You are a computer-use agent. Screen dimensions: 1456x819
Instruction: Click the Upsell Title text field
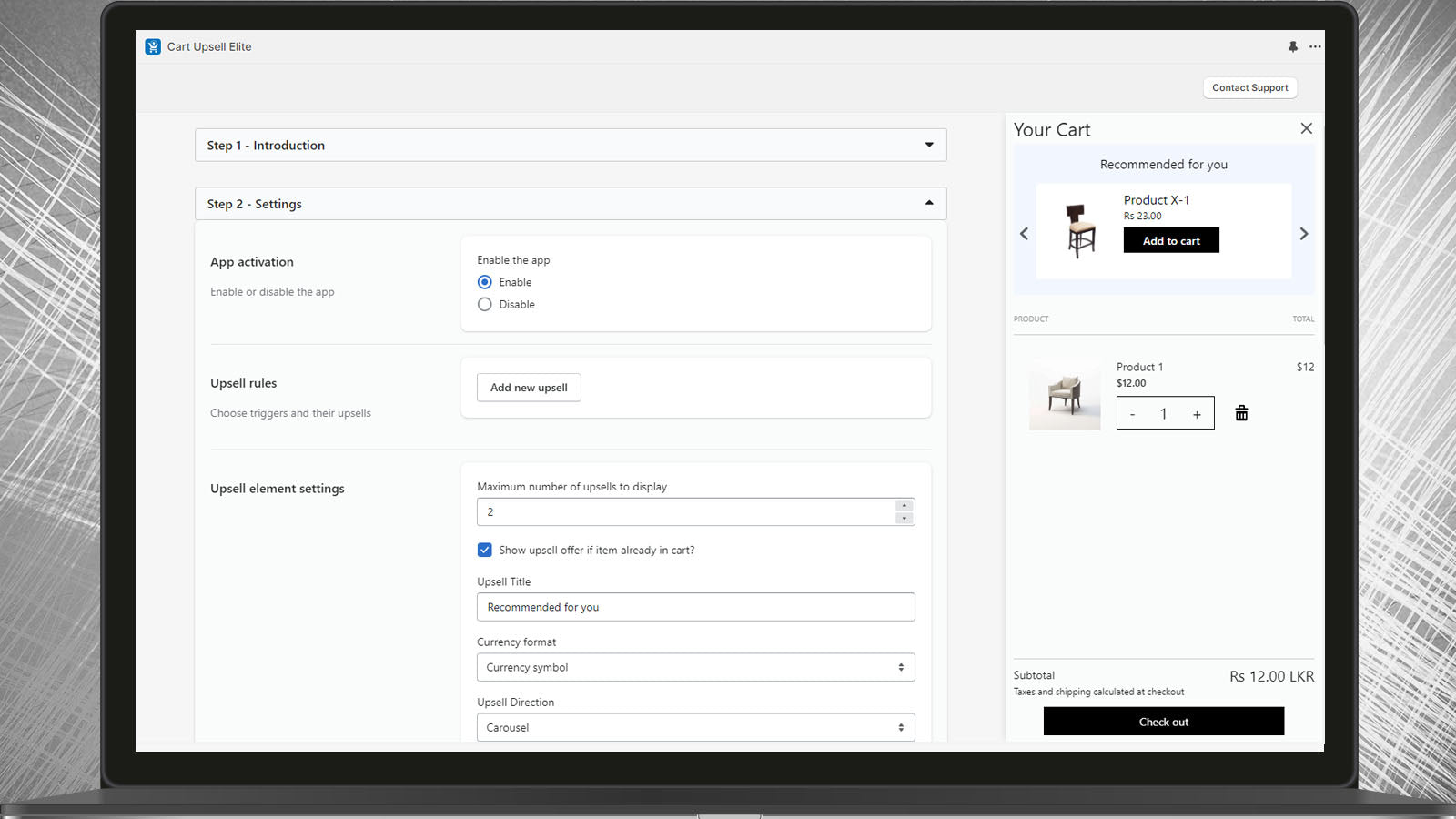pos(695,607)
